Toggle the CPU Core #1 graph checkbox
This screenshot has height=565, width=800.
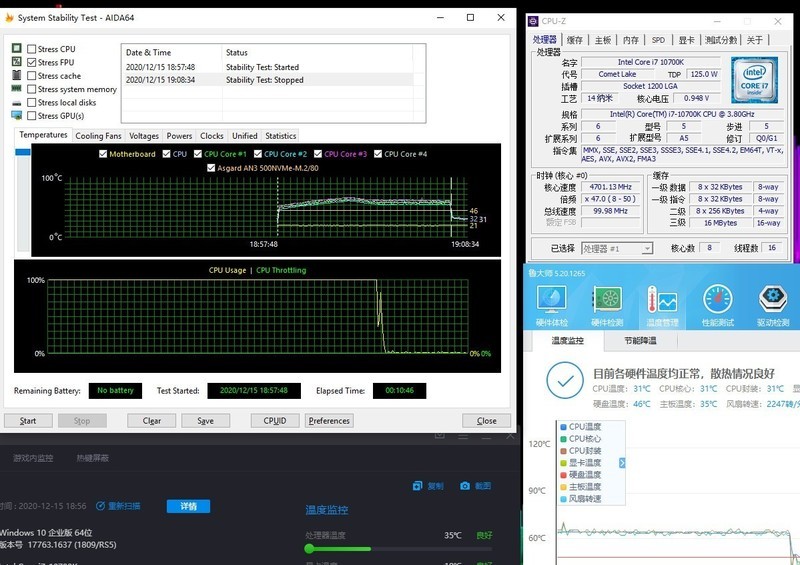[197, 154]
